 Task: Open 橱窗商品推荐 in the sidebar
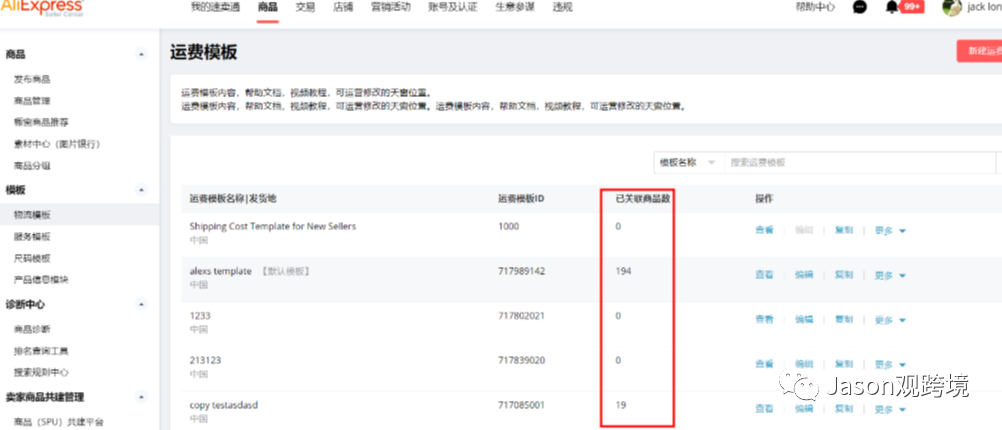[41, 122]
